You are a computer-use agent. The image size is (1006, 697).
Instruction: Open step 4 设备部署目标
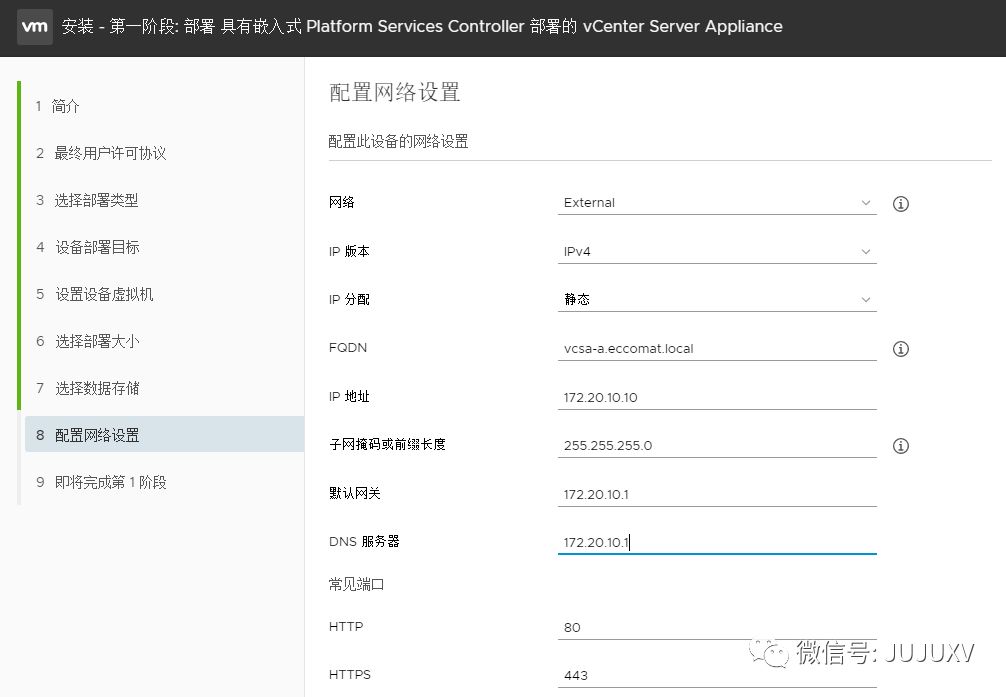(x=96, y=247)
